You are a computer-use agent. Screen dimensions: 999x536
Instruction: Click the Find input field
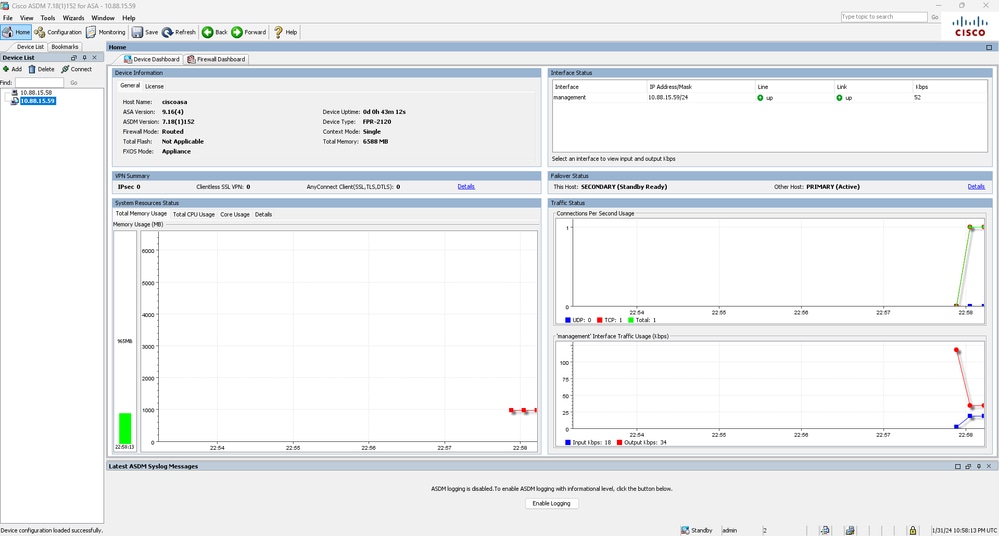pyautogui.click(x=39, y=82)
